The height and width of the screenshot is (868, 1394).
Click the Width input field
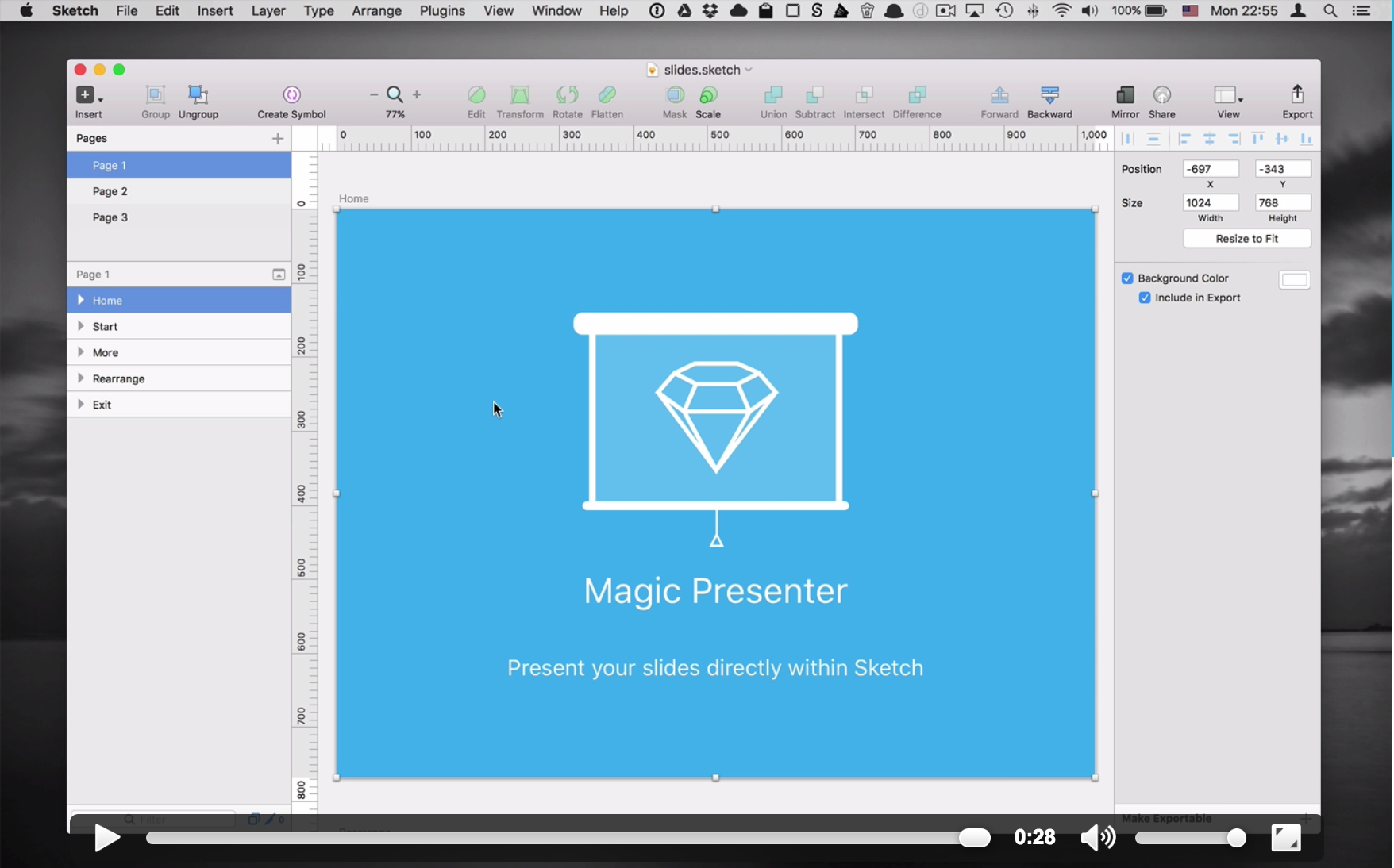tap(1210, 203)
